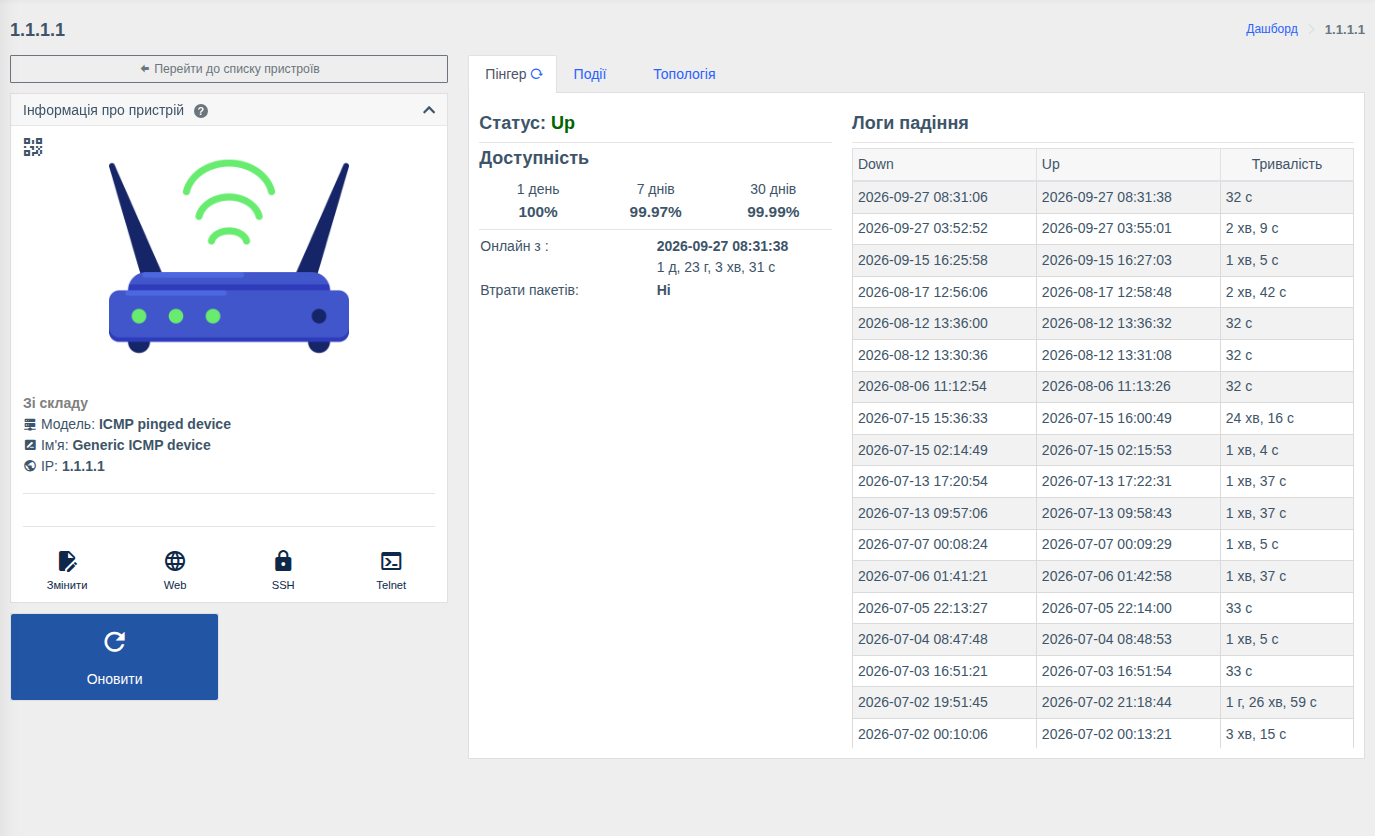The height and width of the screenshot is (836, 1375).
Task: Click Перейти до списку пристроїв button
Action: point(229,69)
